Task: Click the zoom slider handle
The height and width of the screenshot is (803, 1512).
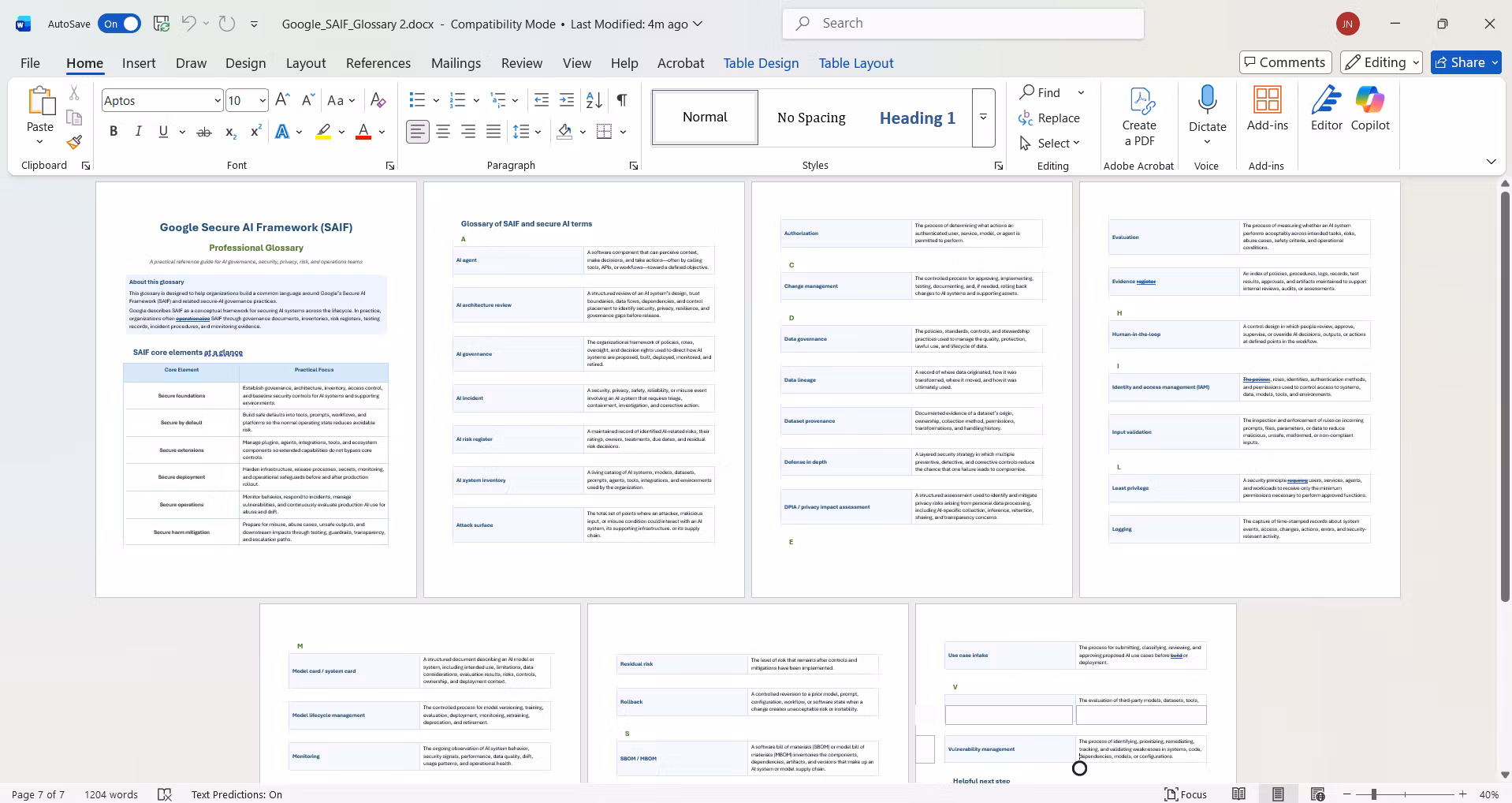Action: point(1373,794)
